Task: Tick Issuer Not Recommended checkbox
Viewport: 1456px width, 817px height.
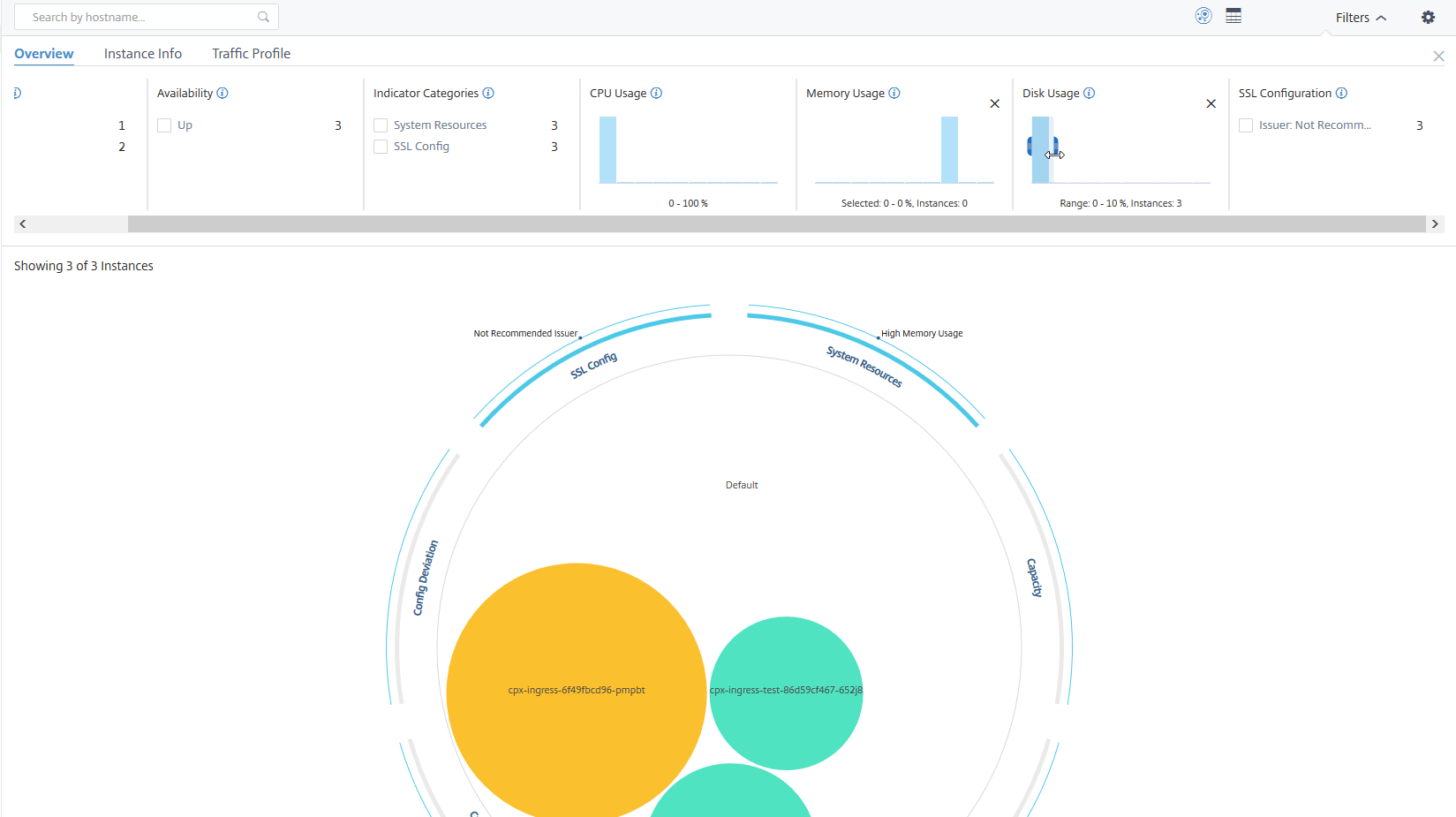Action: coord(1246,125)
